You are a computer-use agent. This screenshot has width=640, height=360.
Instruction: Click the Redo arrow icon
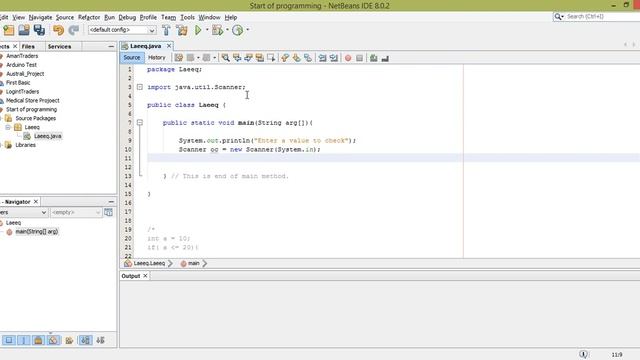click(x=73, y=30)
